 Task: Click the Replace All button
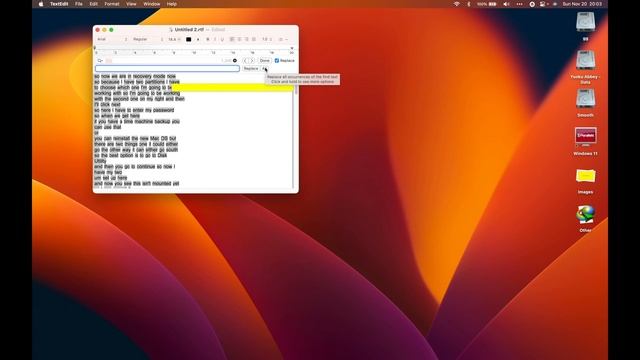click(x=265, y=69)
